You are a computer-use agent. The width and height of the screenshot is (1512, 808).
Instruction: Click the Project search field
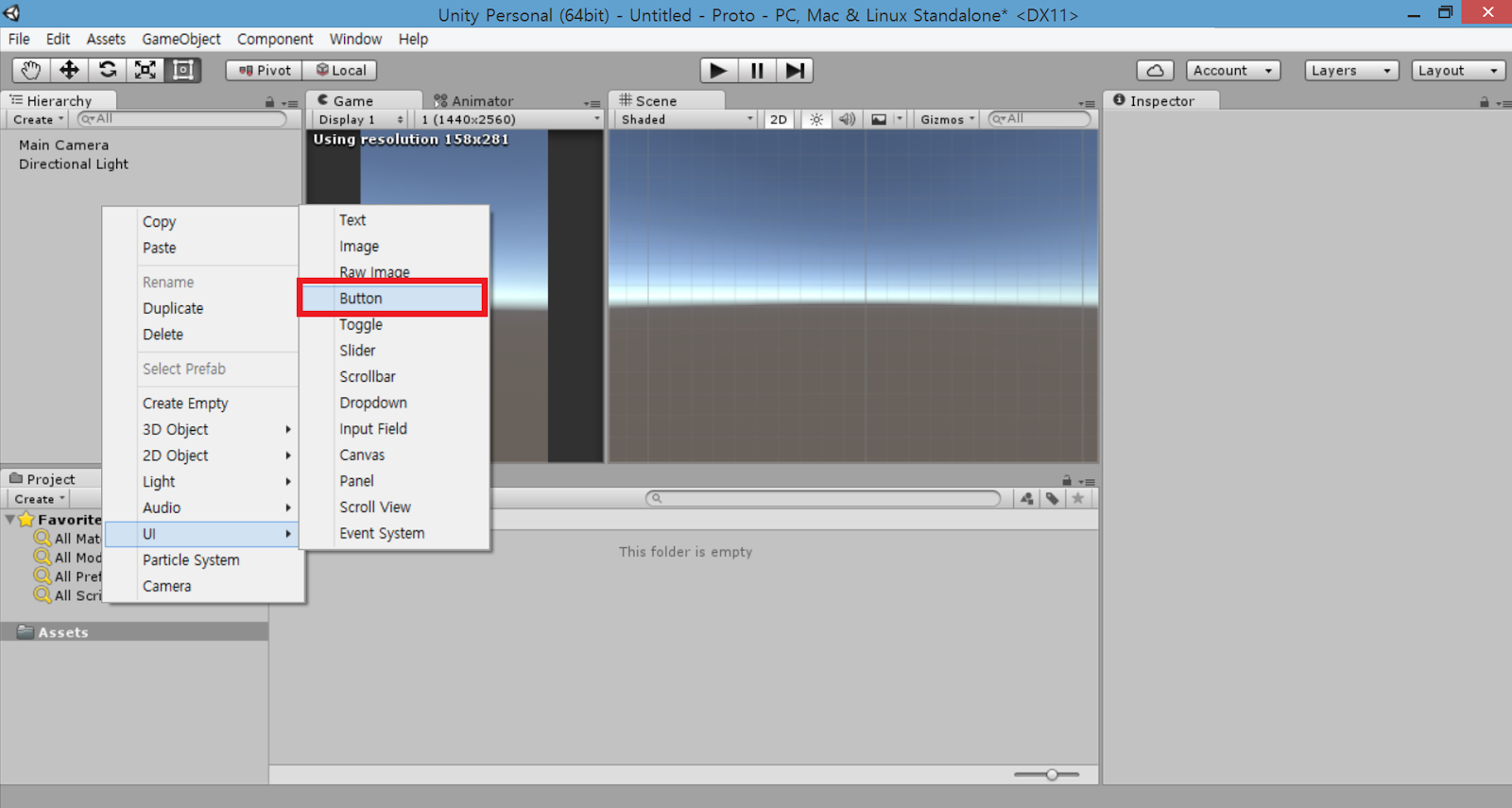click(x=822, y=498)
